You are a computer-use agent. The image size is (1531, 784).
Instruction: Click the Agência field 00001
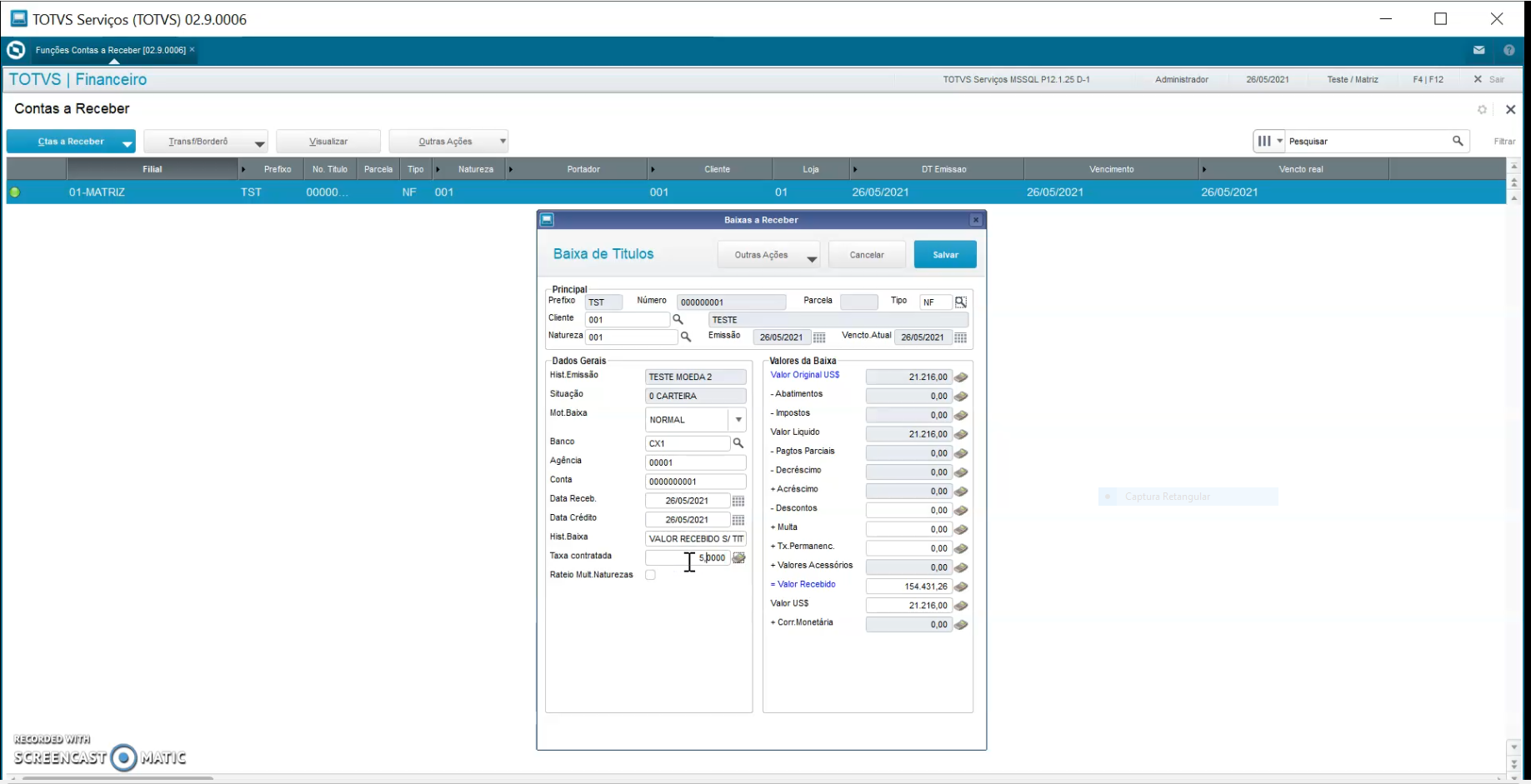(696, 462)
